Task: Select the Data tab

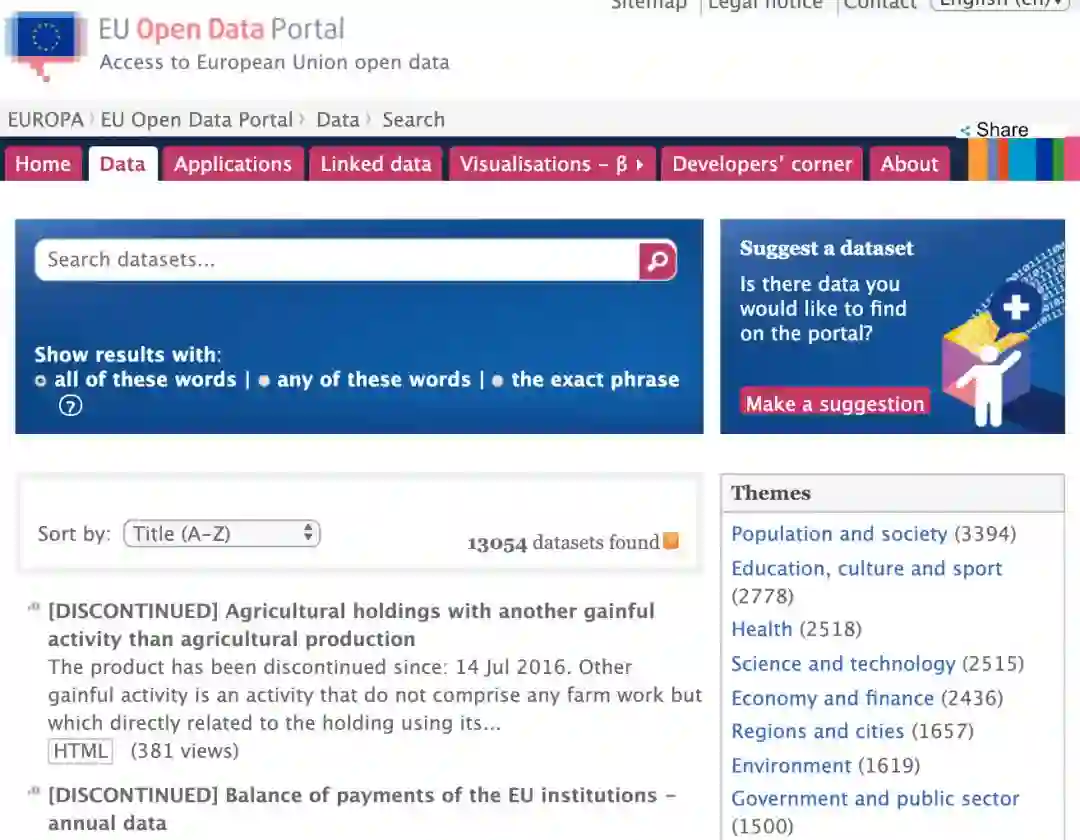Action: pyautogui.click(x=123, y=164)
